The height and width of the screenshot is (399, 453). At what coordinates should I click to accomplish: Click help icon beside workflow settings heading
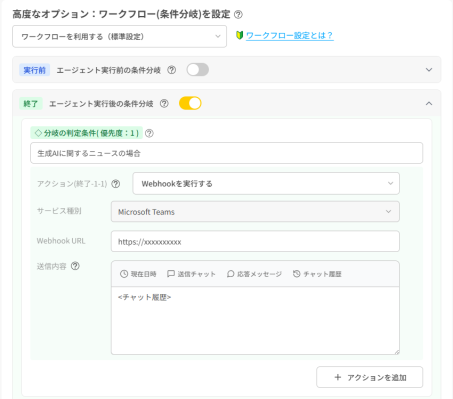[238, 14]
